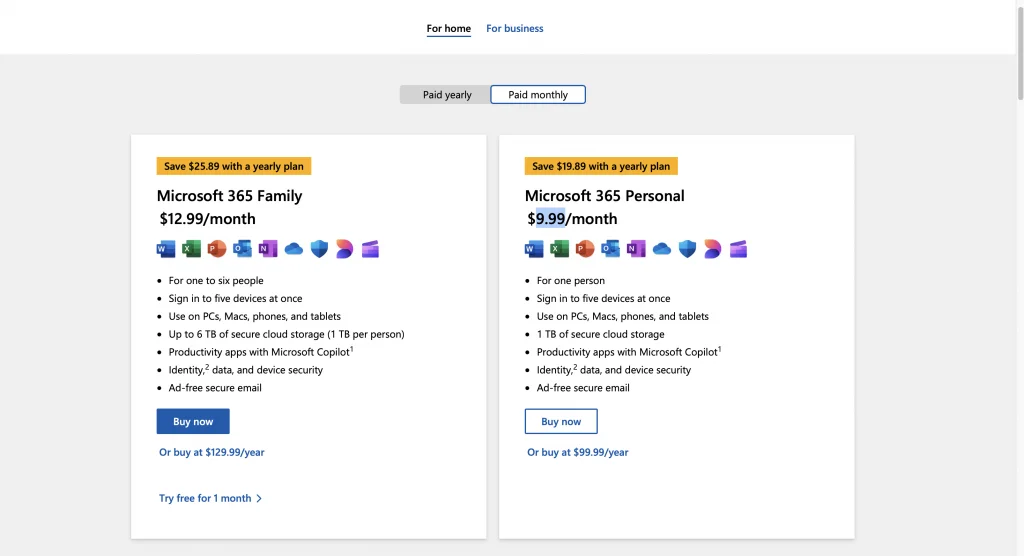Click Family 'Sign in to five devices at once'
The height and width of the screenshot is (556, 1024).
(x=235, y=298)
